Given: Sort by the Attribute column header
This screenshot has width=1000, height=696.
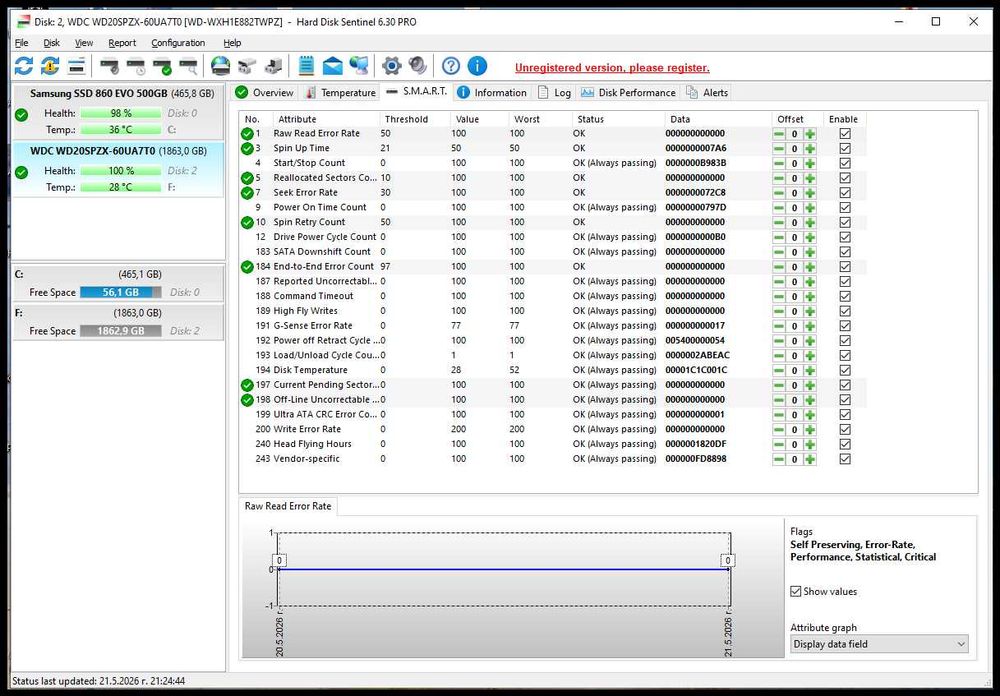Looking at the screenshot, I should [326, 119].
